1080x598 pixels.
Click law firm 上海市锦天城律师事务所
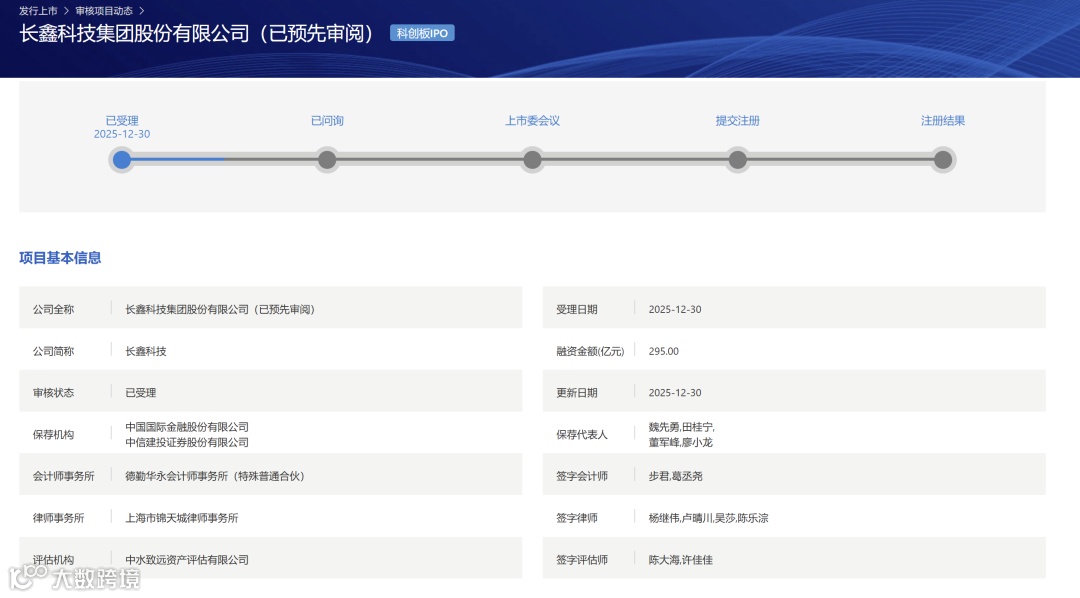tap(181, 518)
